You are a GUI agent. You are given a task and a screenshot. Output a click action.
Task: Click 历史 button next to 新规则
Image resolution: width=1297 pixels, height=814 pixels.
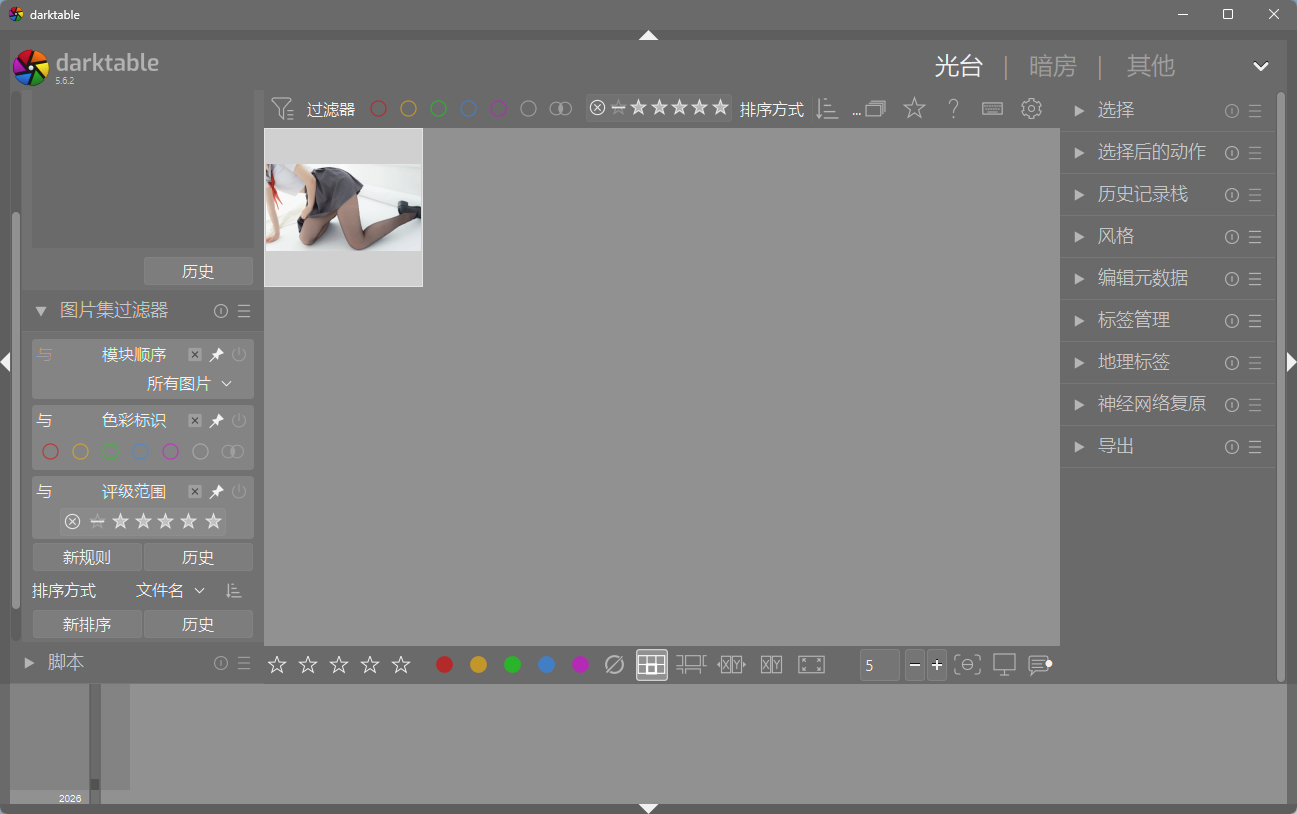(x=198, y=558)
